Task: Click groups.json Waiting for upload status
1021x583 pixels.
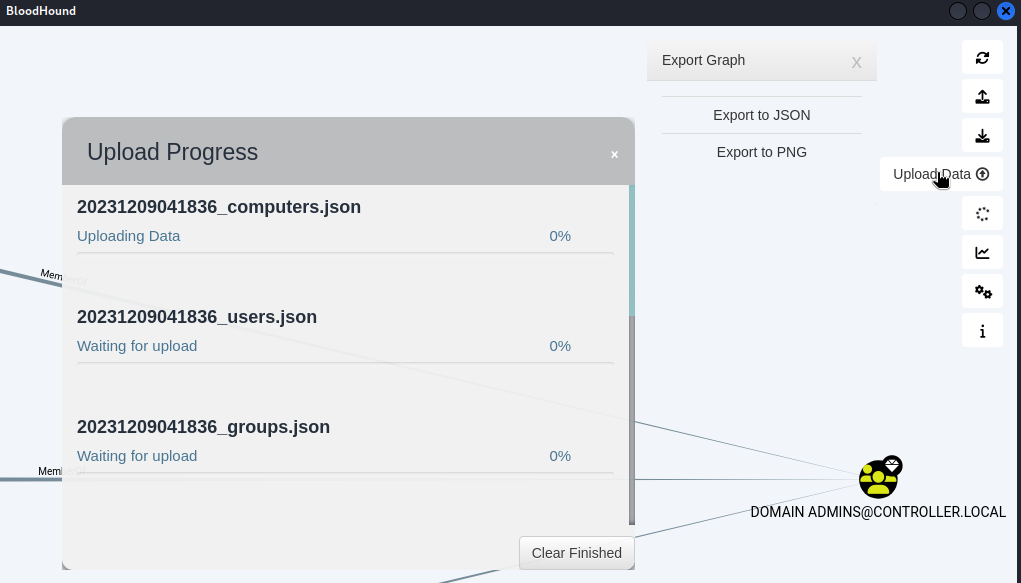Action: point(137,456)
